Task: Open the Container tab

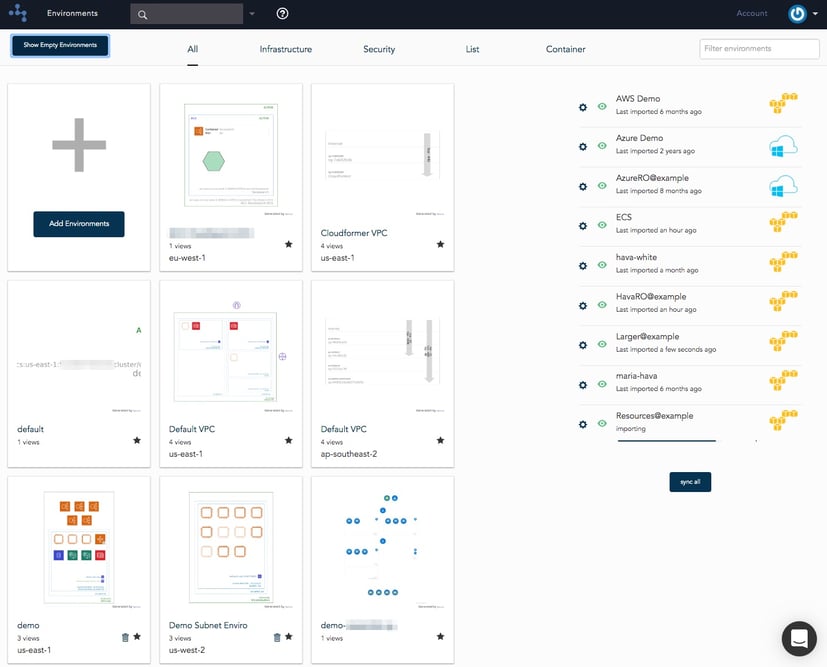Action: [x=565, y=48]
